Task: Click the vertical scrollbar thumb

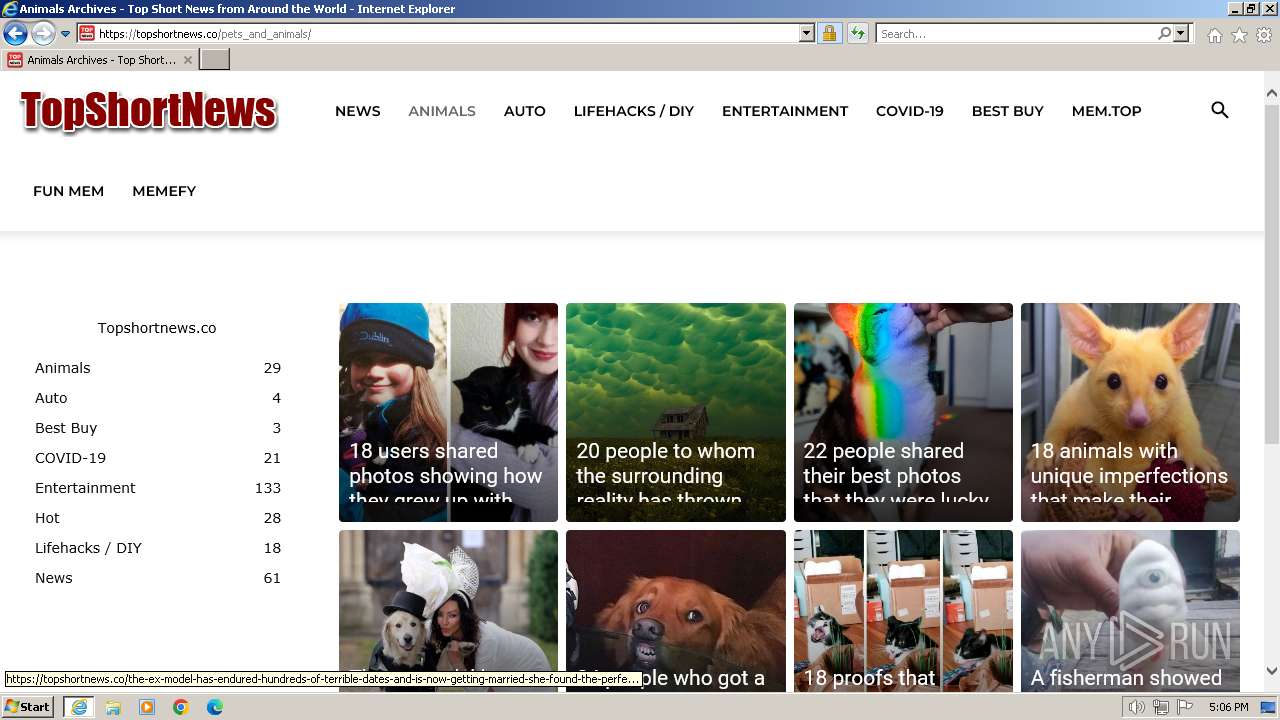Action: tap(1272, 272)
